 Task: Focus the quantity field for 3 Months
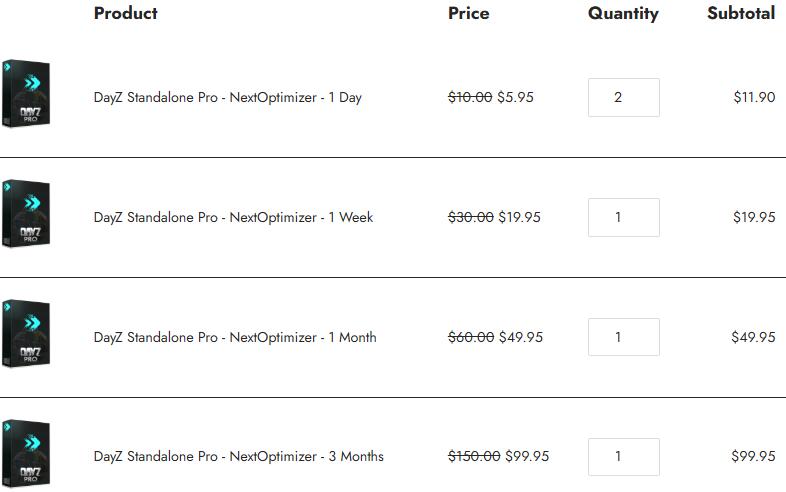(624, 457)
